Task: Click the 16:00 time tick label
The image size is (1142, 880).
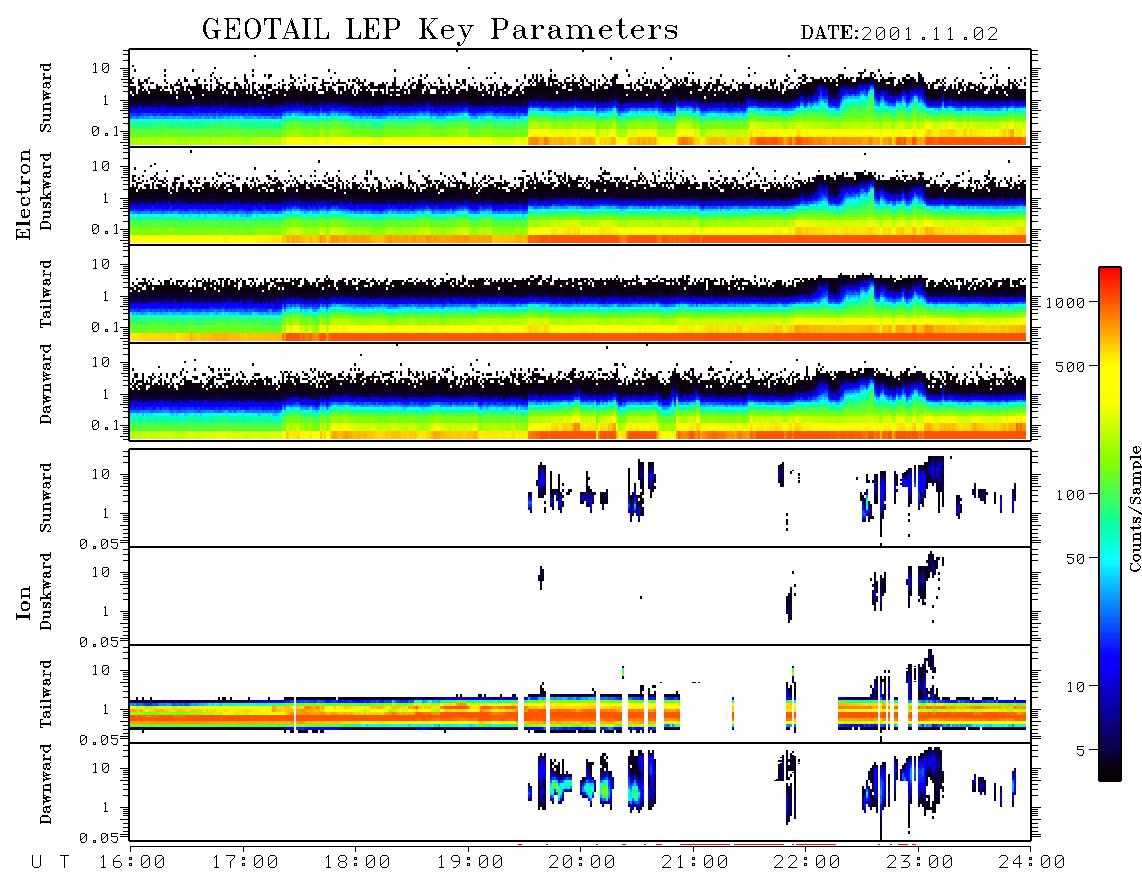Action: (x=132, y=862)
